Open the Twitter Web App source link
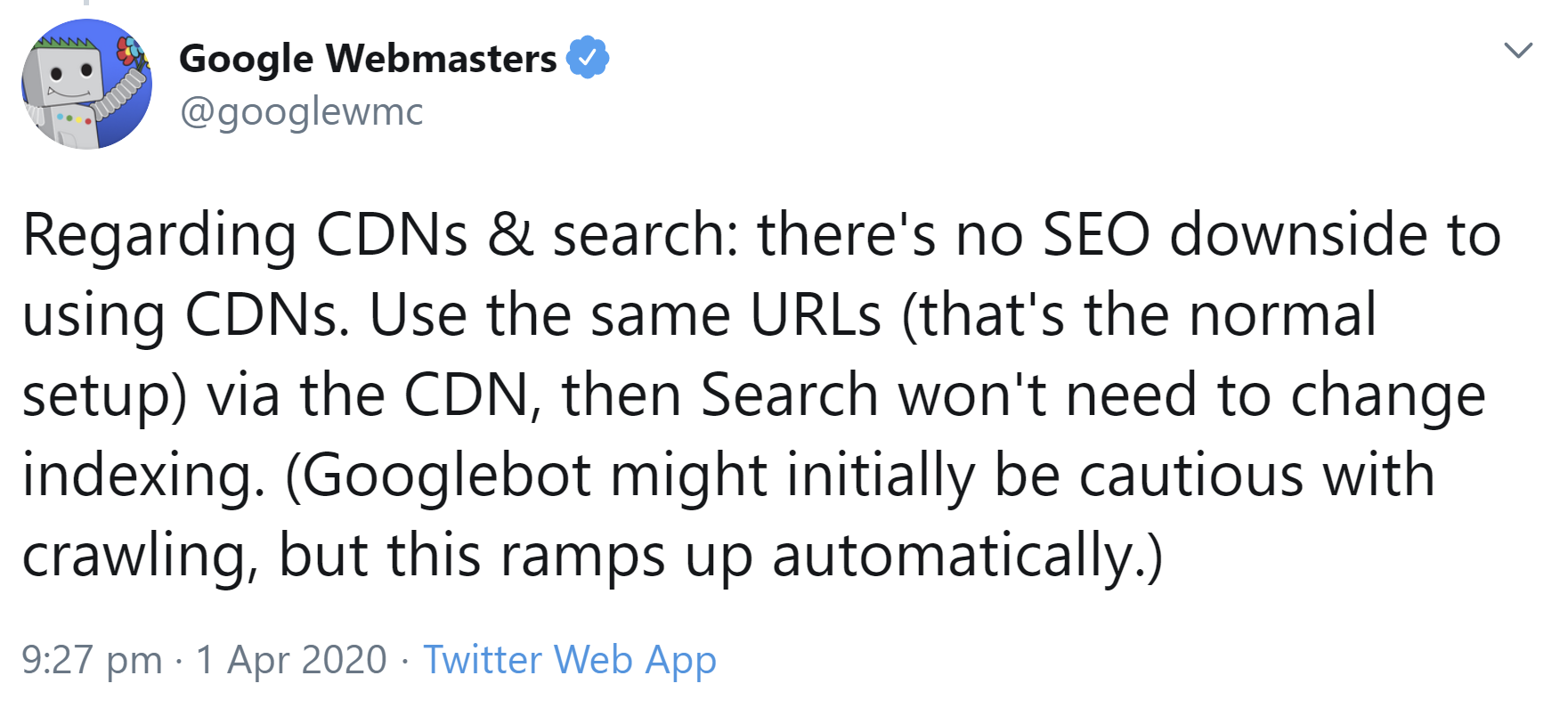The width and height of the screenshot is (1568, 708). tap(571, 660)
